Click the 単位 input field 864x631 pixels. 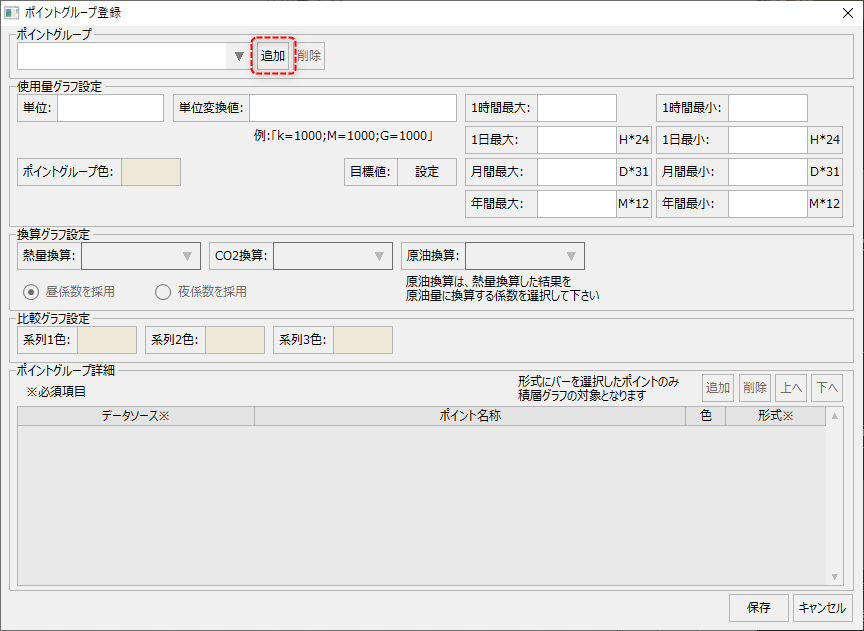tap(110, 107)
